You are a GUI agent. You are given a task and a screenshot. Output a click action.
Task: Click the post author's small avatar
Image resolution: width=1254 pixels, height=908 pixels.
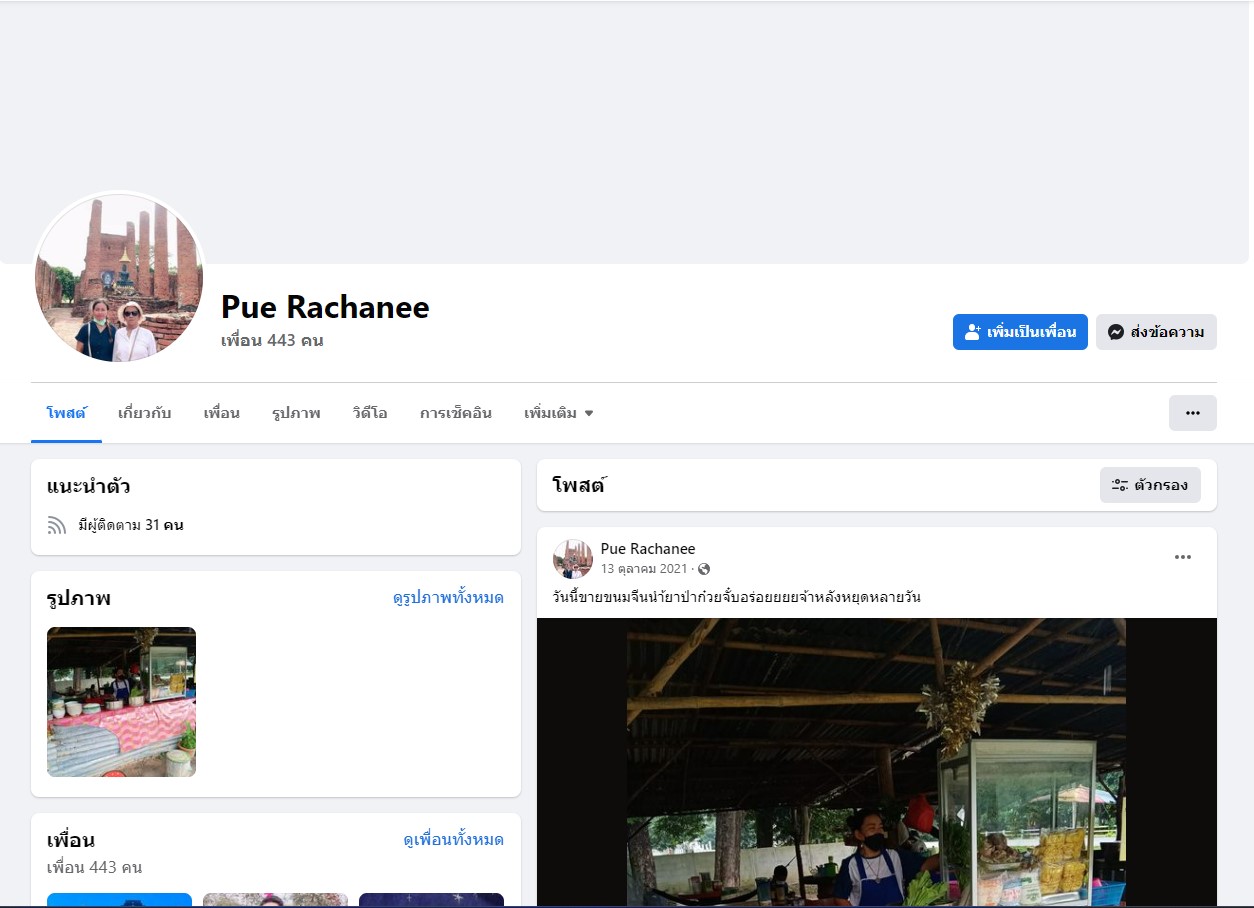point(572,558)
